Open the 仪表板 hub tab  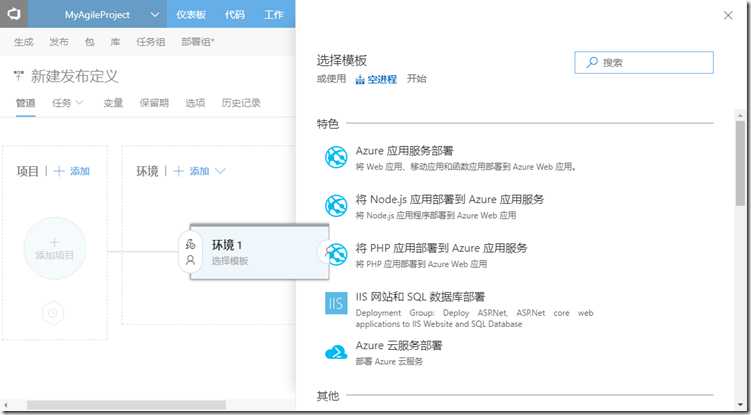tap(191, 14)
